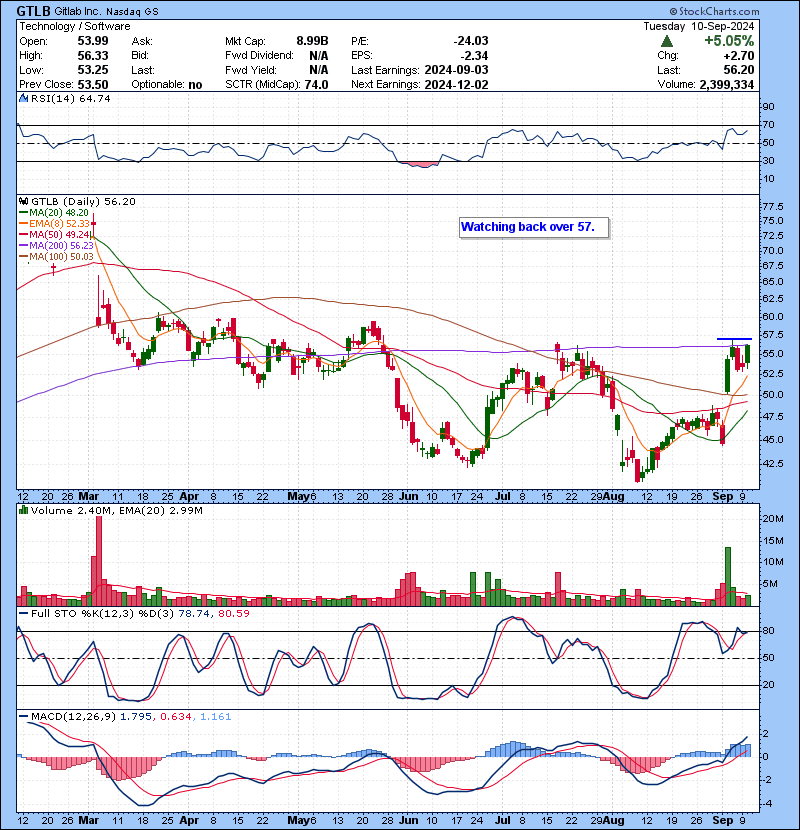Image resolution: width=800 pixels, height=830 pixels.
Task: Click the GTLB ticker symbol in header
Action: click(x=33, y=11)
